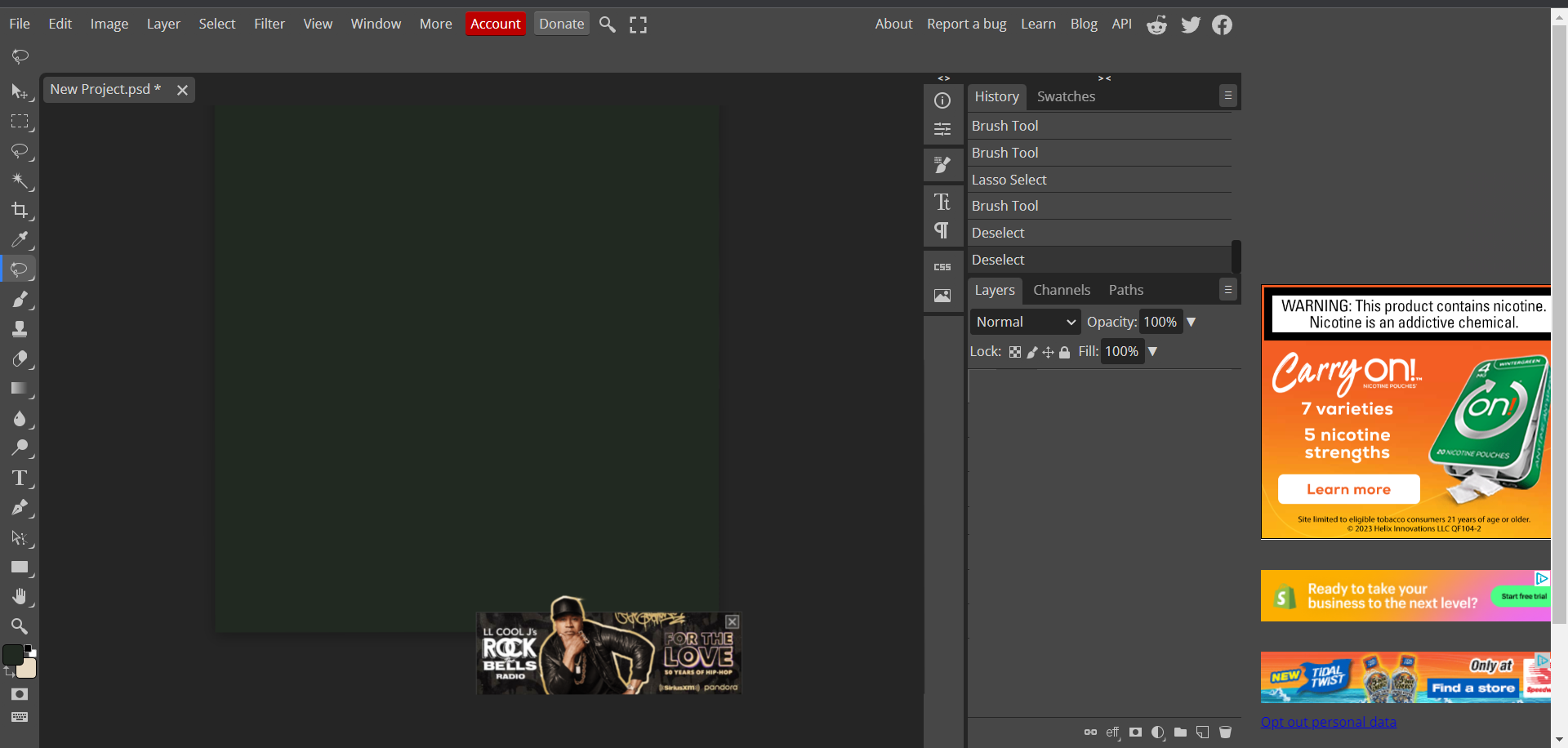This screenshot has height=748, width=1568.
Task: Open the layer mask icon at panel bottom
Action: (x=1136, y=732)
